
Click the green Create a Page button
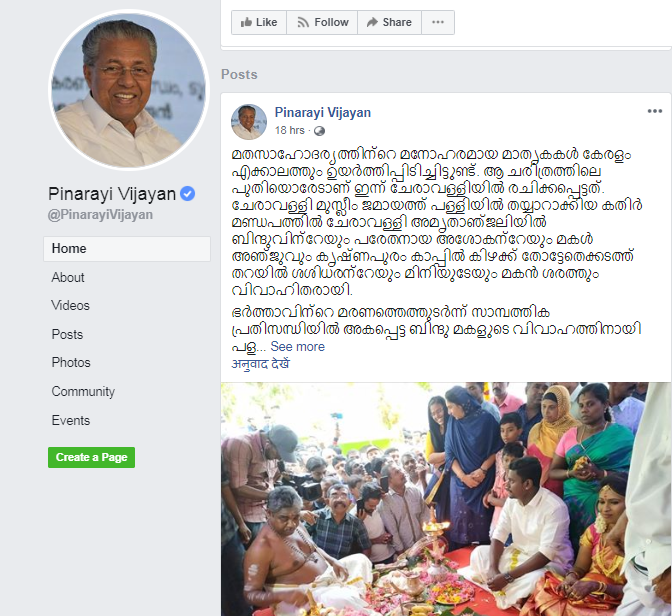pos(91,457)
